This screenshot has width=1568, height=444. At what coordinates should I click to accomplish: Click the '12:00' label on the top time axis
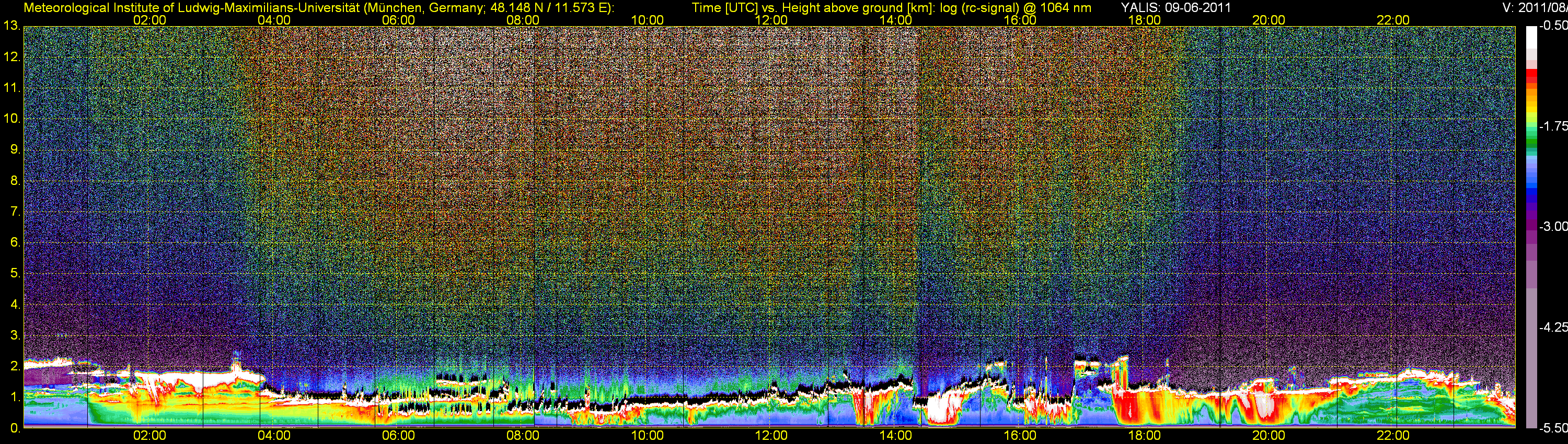point(771,20)
